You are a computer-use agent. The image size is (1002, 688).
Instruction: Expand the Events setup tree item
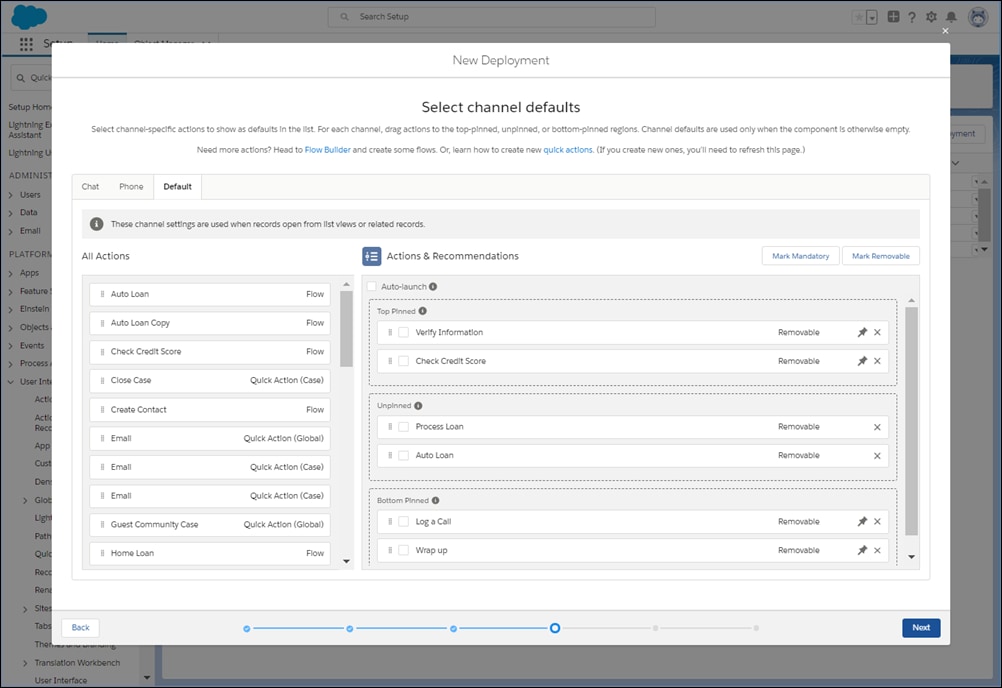tap(10, 346)
